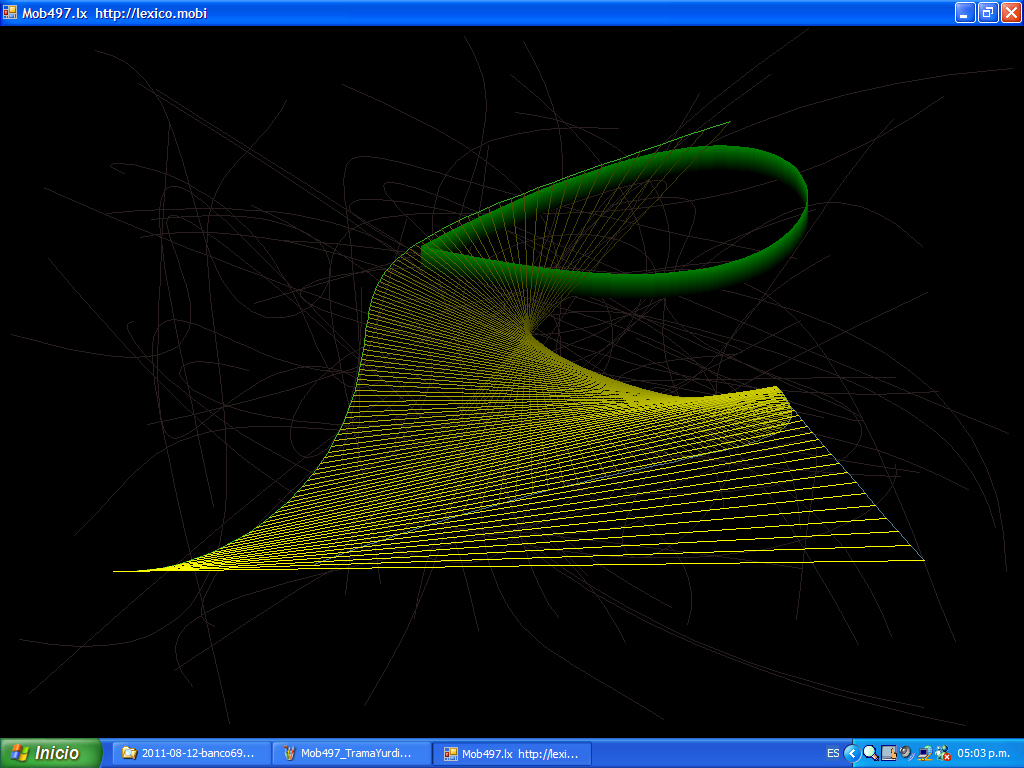This screenshot has width=1024, height=768.
Task: Open the Inicio start menu
Action: click(x=51, y=753)
